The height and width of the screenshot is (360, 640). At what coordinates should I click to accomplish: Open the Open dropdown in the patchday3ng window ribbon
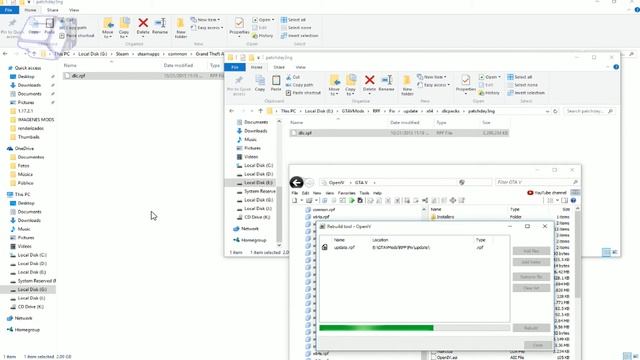[x=489, y=77]
